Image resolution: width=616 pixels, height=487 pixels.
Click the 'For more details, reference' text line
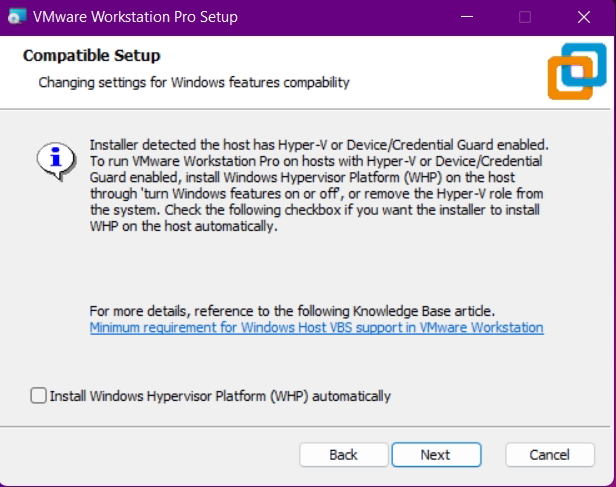[x=292, y=311]
